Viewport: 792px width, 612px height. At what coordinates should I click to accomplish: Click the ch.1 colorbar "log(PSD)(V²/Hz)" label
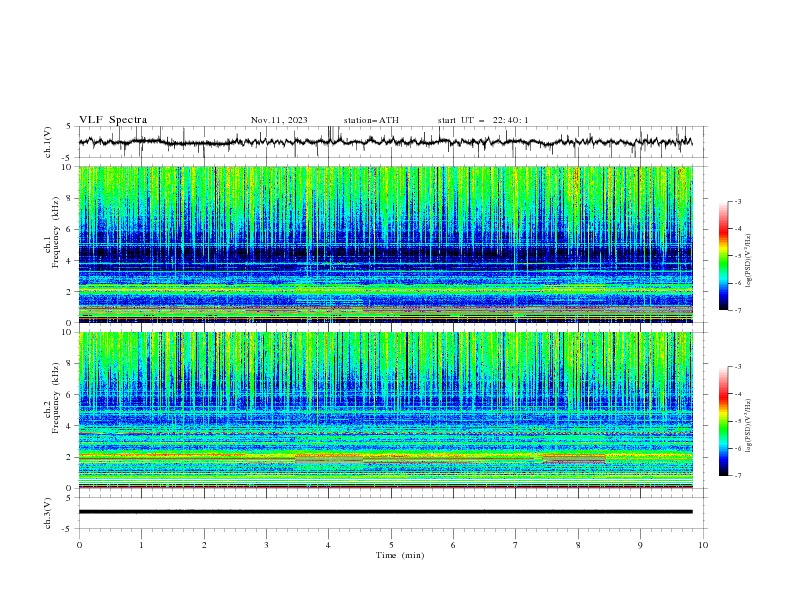coord(748,261)
